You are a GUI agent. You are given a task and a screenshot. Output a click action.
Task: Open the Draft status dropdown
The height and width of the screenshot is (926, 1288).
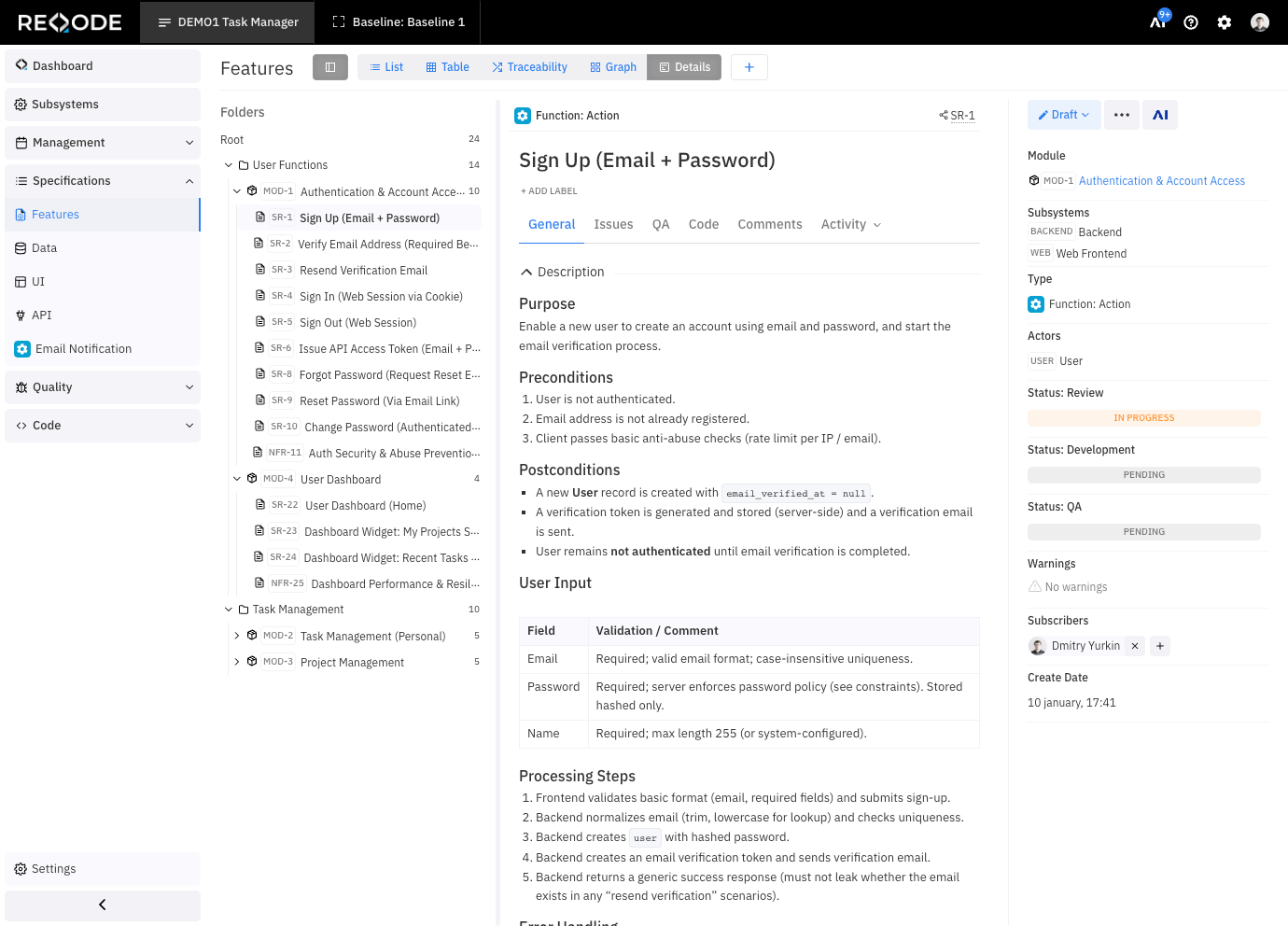(1064, 115)
